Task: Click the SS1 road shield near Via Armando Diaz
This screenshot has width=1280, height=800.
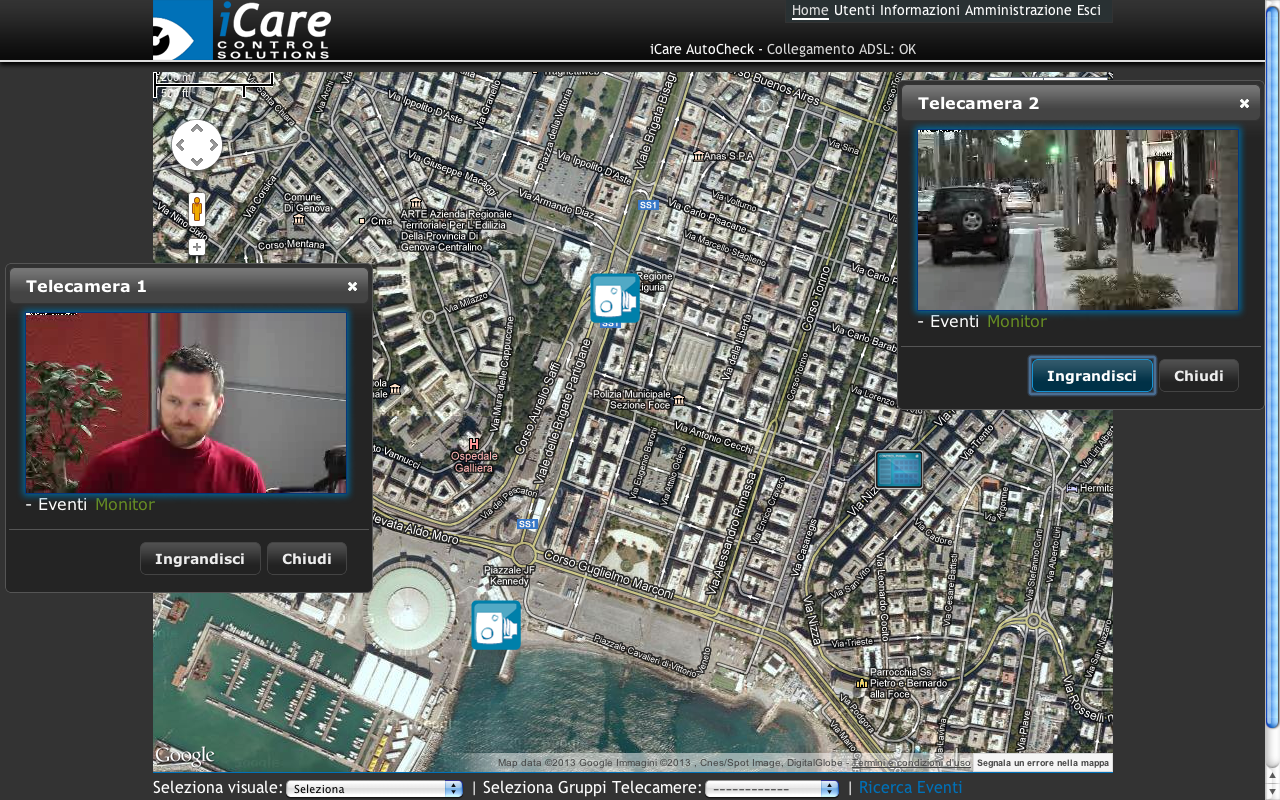Action: 649,205
